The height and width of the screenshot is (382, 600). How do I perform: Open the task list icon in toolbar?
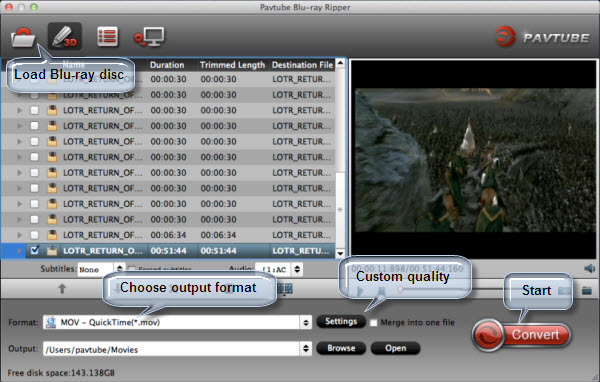[x=108, y=37]
